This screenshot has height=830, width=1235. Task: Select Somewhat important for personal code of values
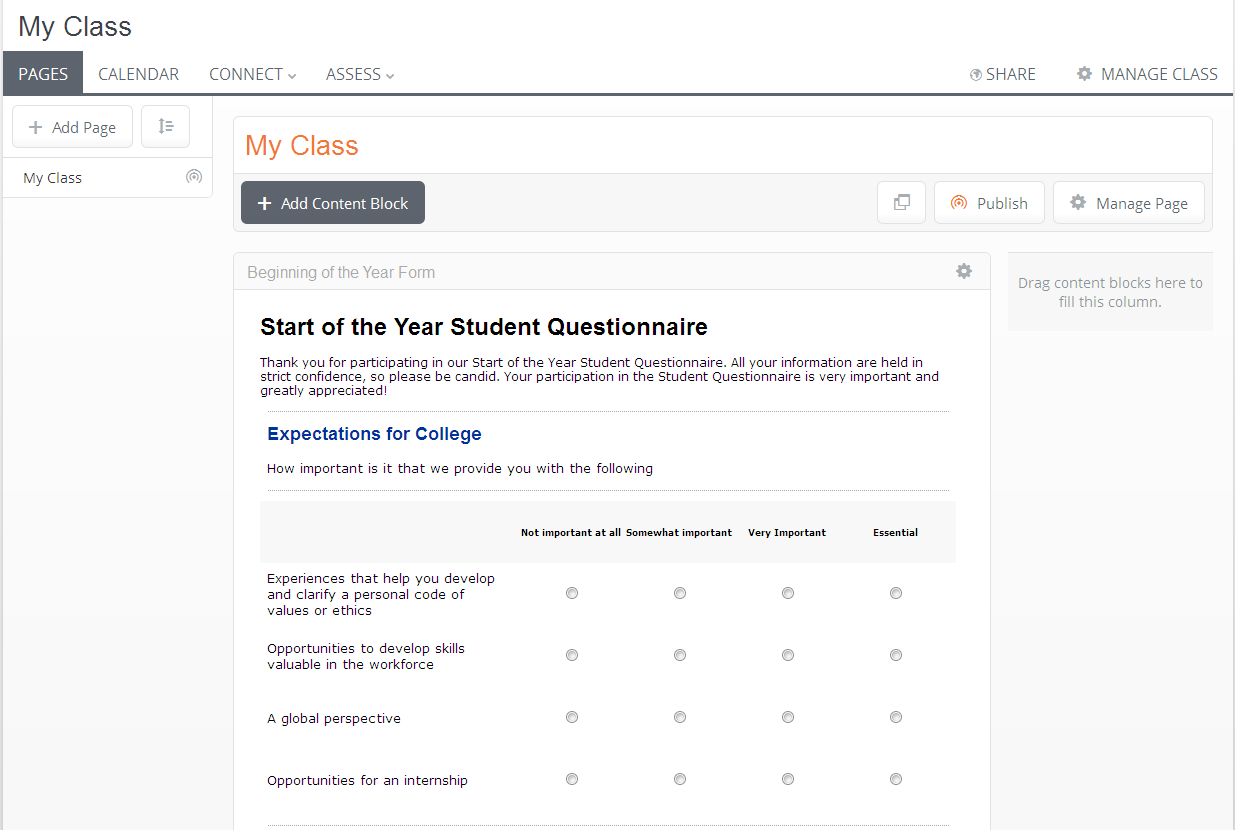(x=680, y=593)
